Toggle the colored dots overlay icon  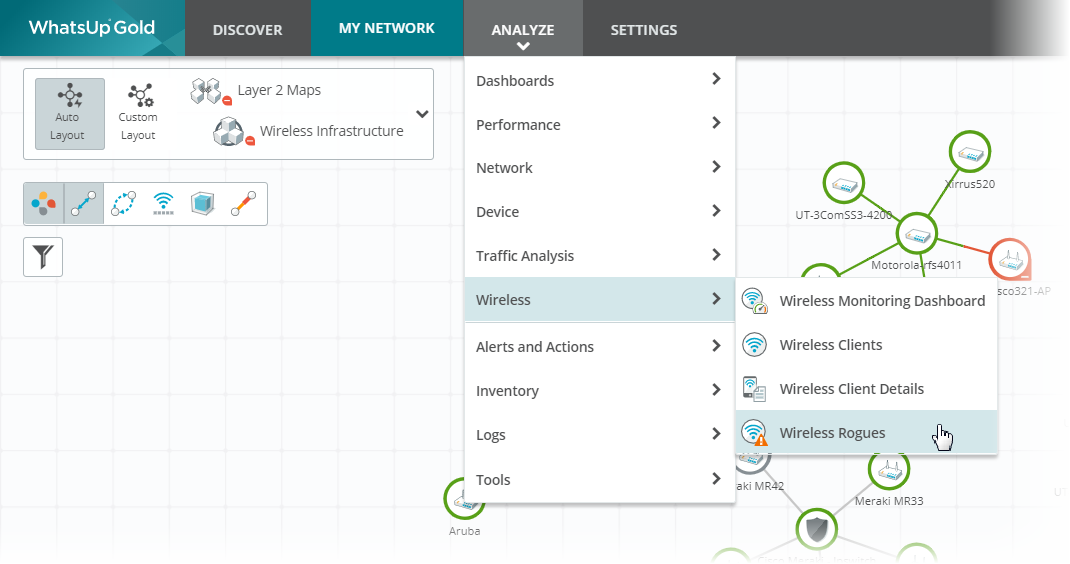click(x=44, y=203)
